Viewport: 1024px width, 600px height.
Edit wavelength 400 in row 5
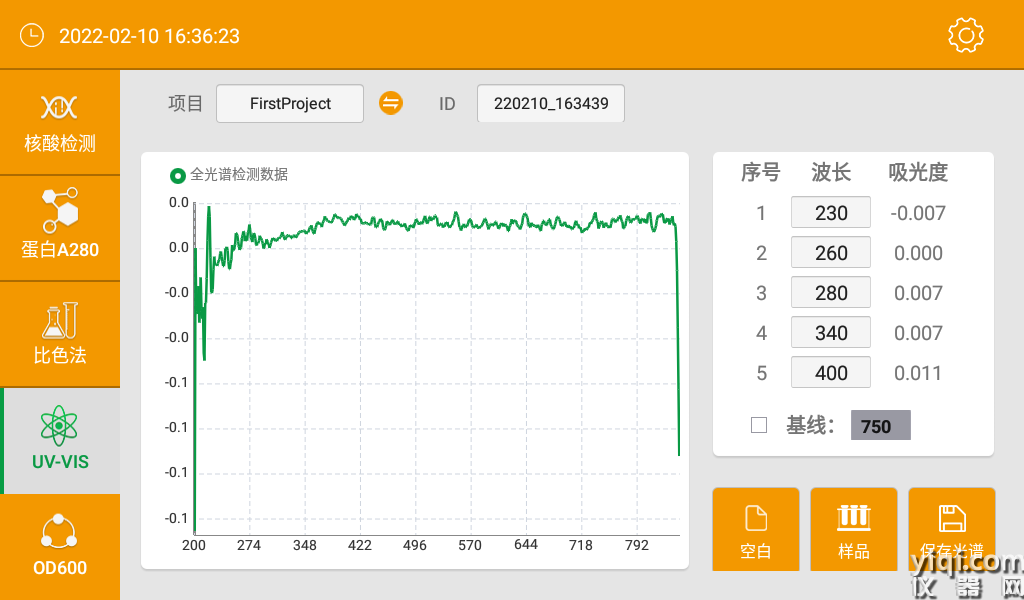[x=831, y=372]
